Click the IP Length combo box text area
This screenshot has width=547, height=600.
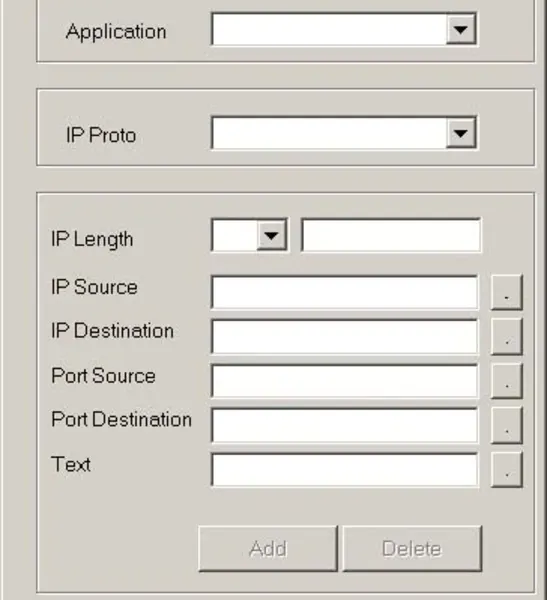(x=235, y=235)
